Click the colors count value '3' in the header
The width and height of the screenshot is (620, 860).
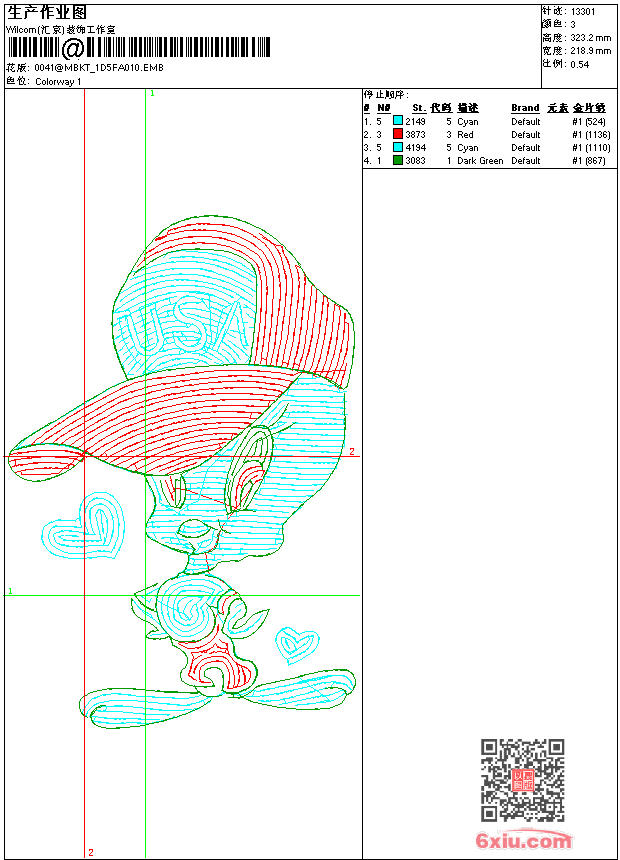[x=573, y=25]
